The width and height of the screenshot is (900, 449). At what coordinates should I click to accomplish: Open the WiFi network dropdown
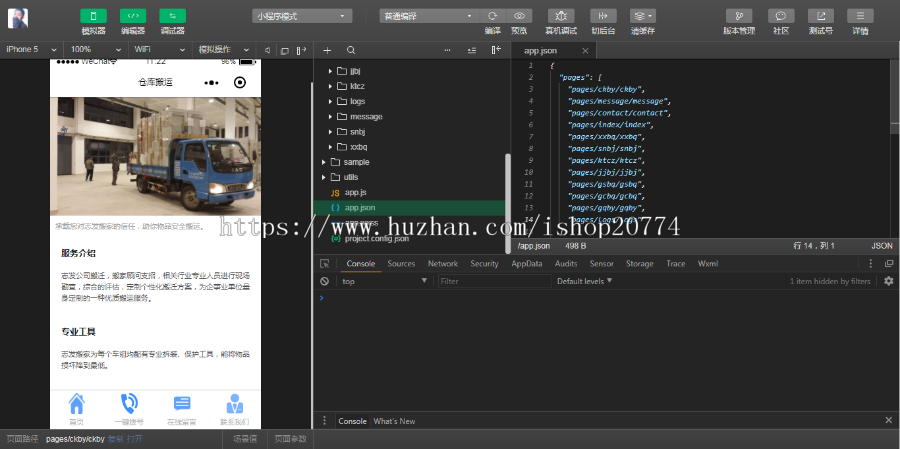(x=160, y=50)
